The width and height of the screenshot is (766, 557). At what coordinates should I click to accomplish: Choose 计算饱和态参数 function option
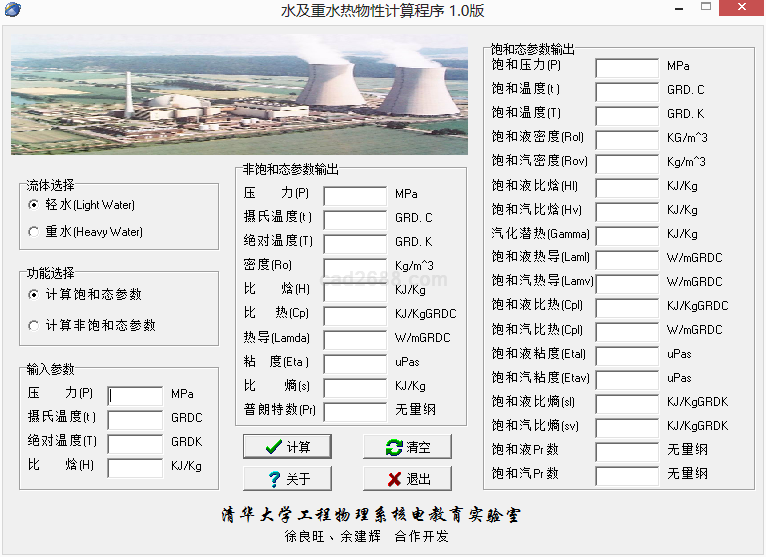(34, 295)
